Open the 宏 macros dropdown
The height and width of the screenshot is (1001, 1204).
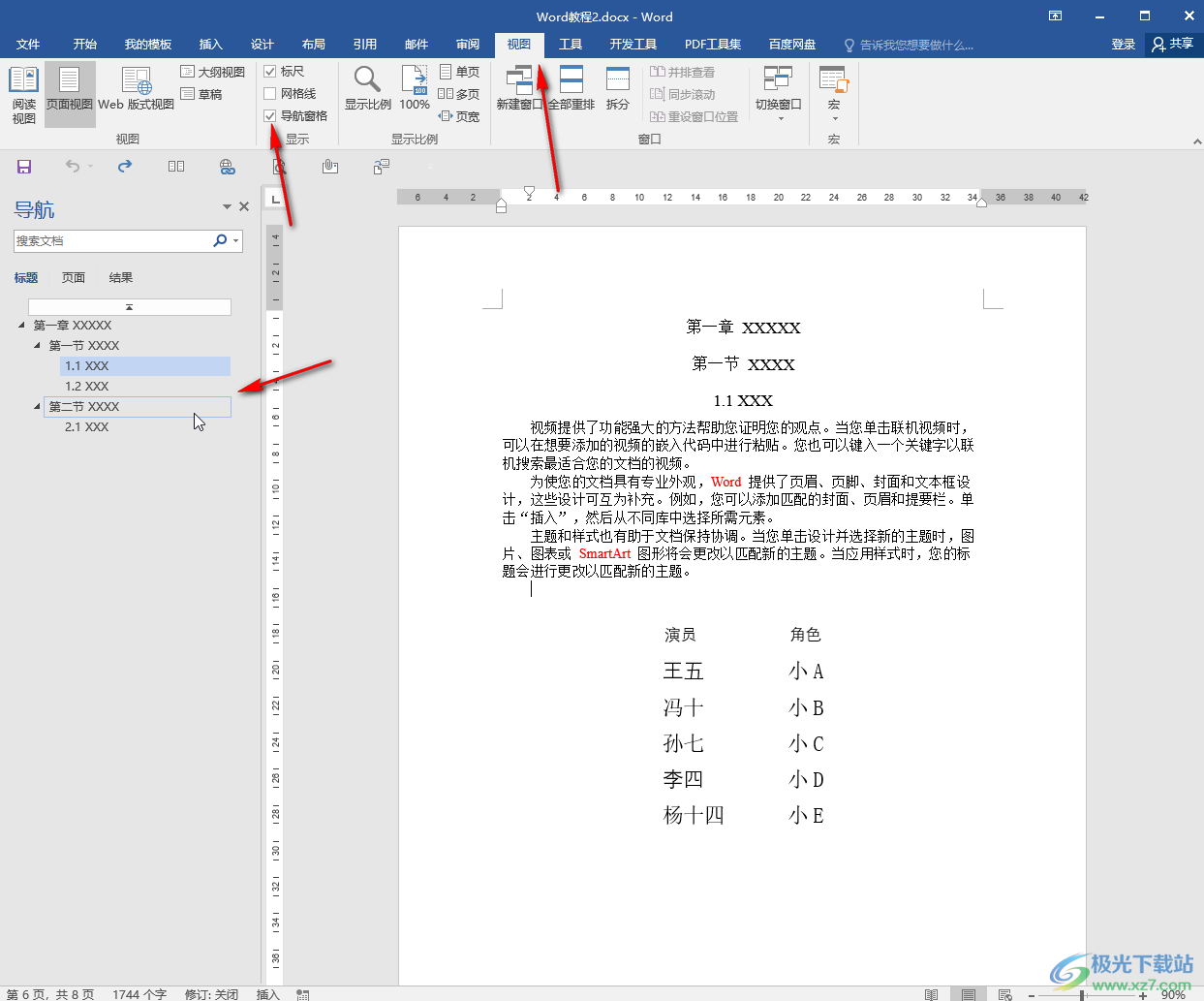coord(833,92)
